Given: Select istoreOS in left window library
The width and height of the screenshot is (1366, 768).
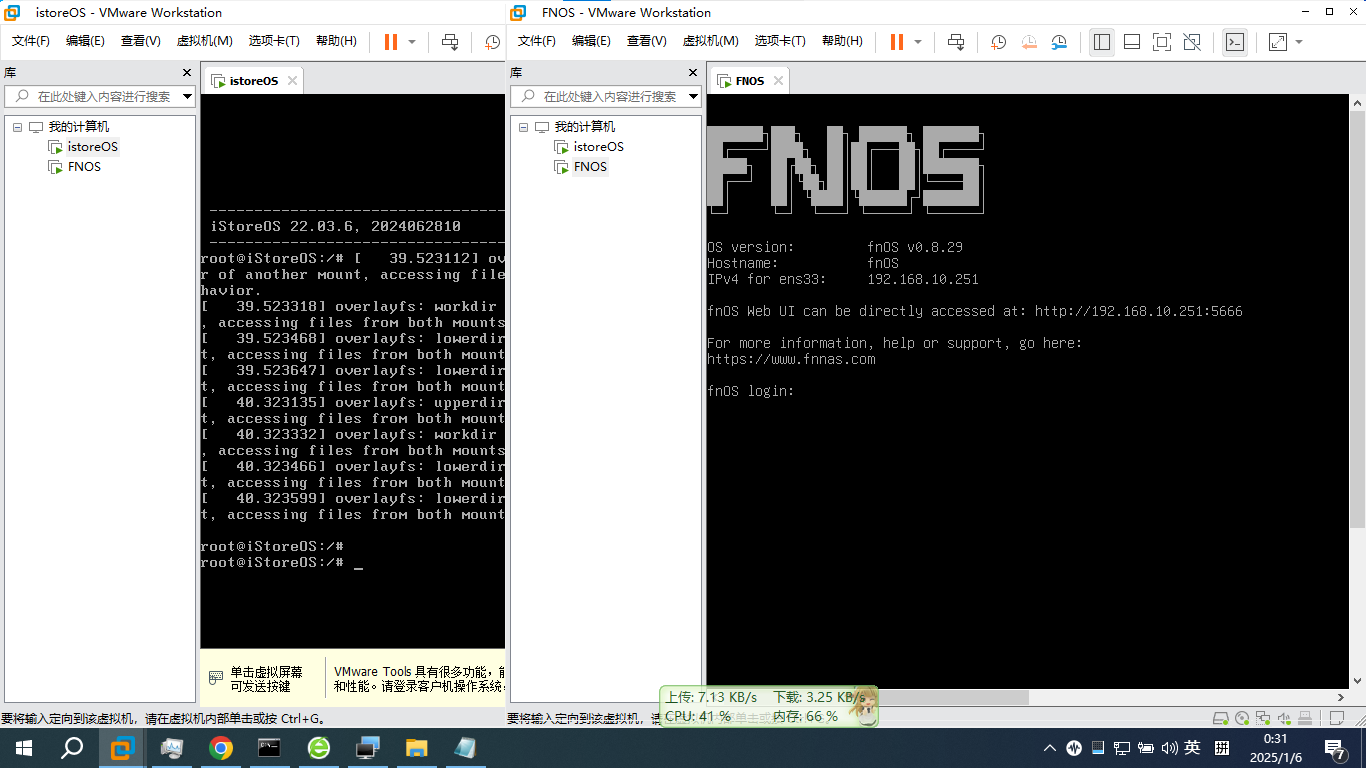Looking at the screenshot, I should point(92,147).
